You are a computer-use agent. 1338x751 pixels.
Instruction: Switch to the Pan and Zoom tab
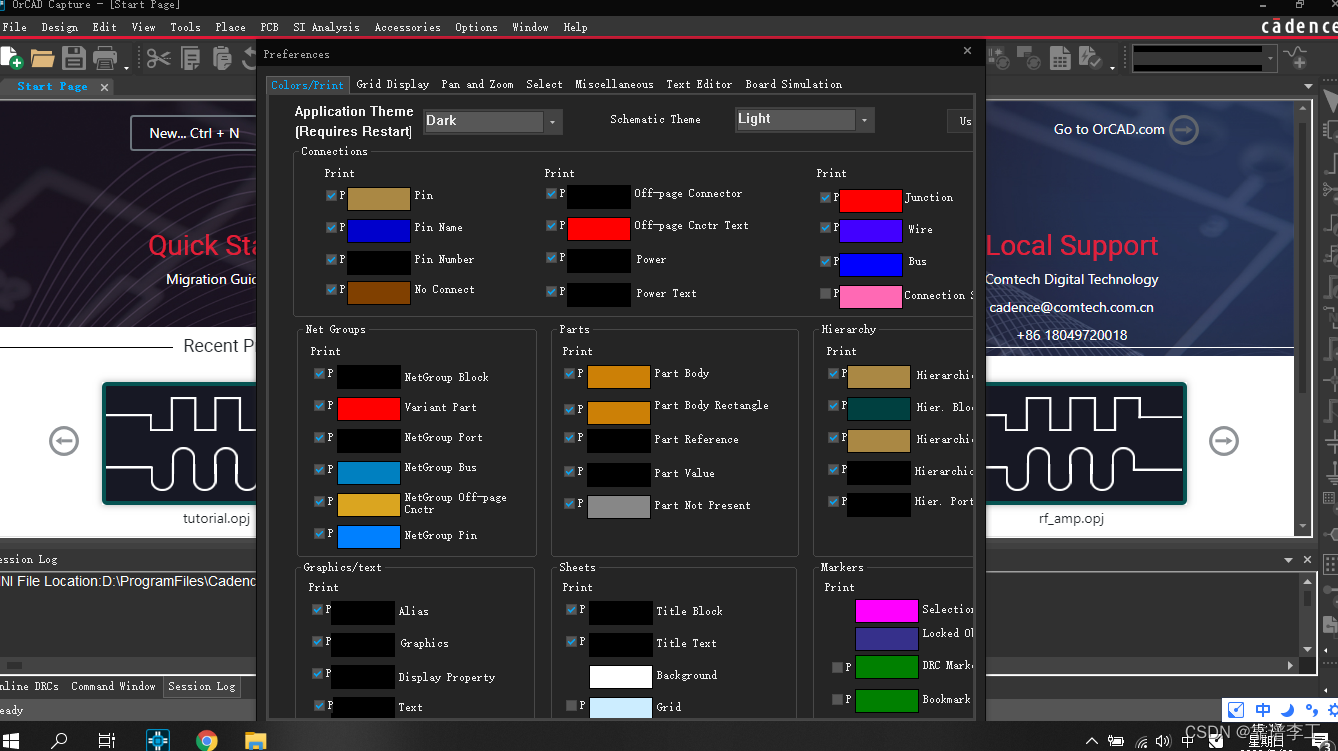(x=478, y=84)
